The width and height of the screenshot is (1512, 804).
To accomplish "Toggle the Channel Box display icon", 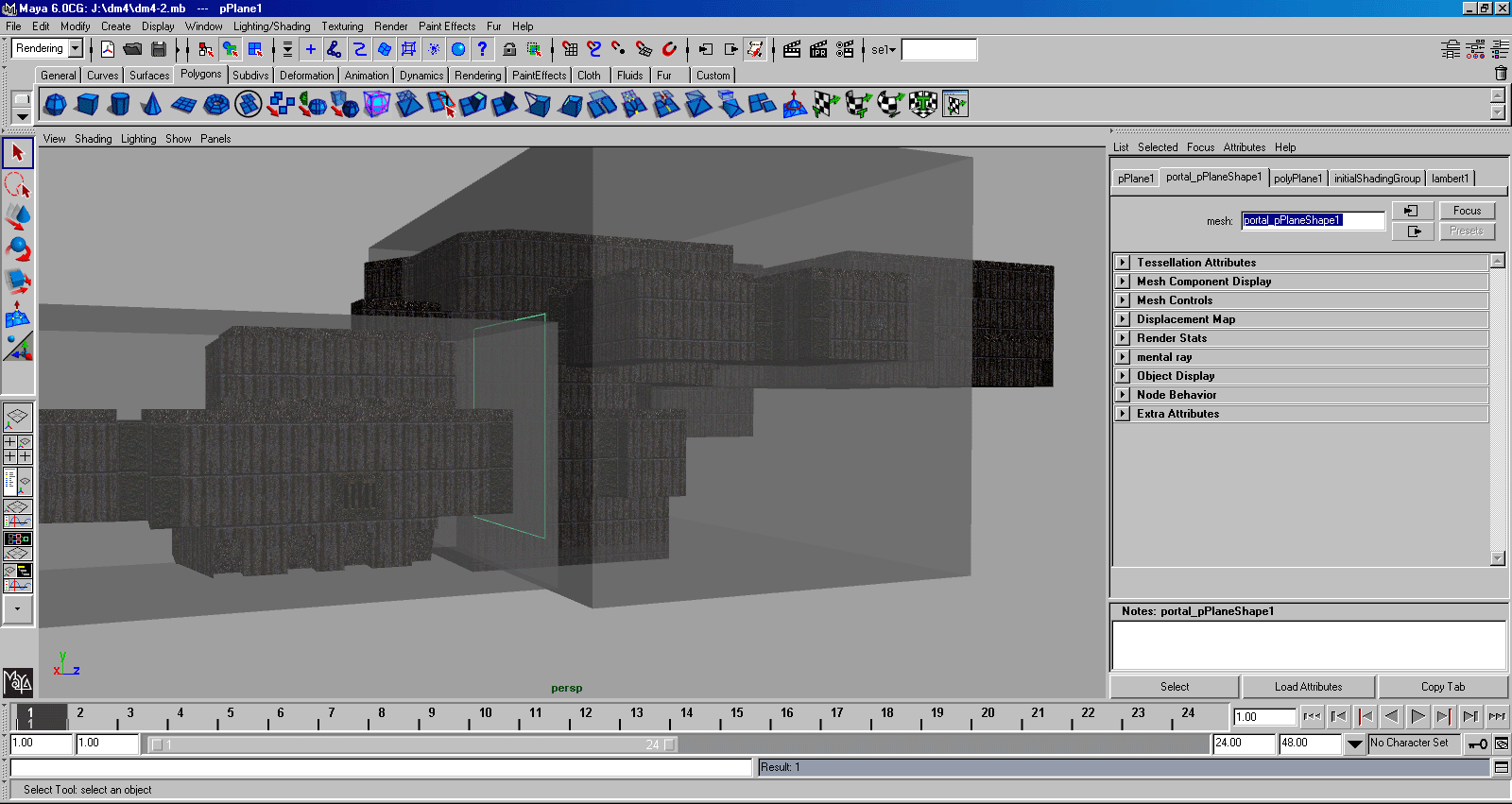I will [1501, 49].
